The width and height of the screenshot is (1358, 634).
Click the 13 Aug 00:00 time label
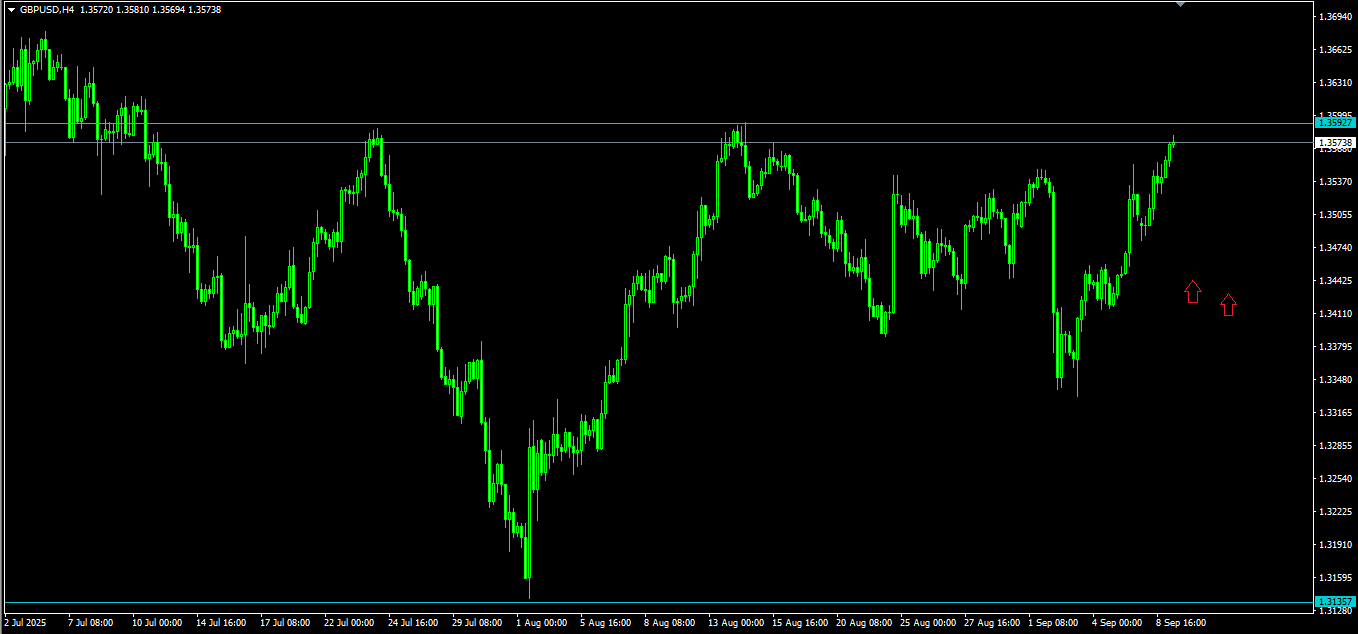(737, 623)
